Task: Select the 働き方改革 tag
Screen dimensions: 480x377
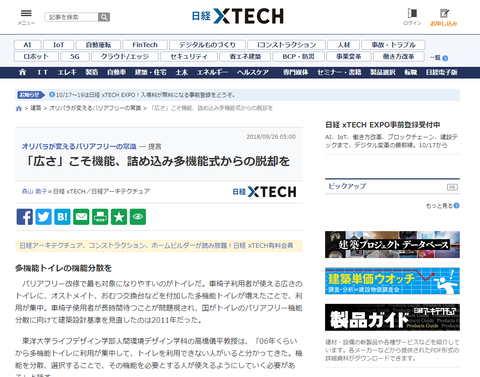Action: coord(398,56)
